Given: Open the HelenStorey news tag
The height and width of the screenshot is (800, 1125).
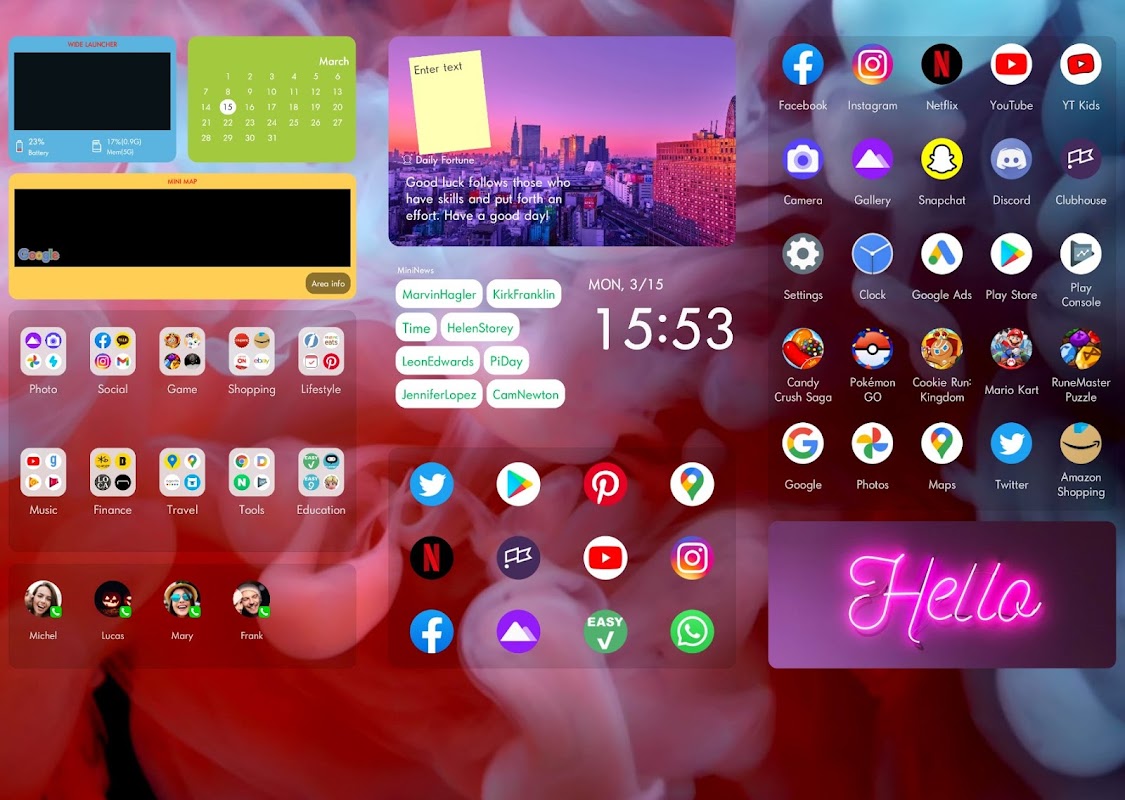Looking at the screenshot, I should [x=480, y=328].
